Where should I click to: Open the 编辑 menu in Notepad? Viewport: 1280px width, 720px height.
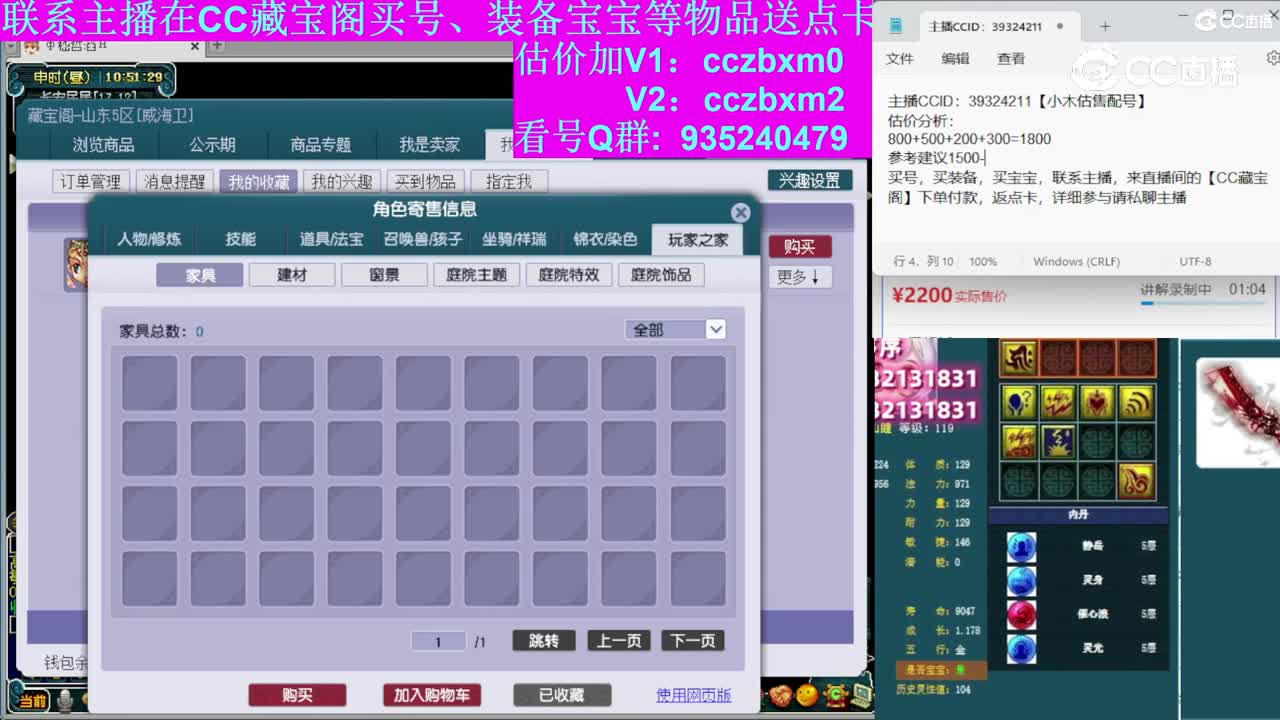tap(955, 59)
